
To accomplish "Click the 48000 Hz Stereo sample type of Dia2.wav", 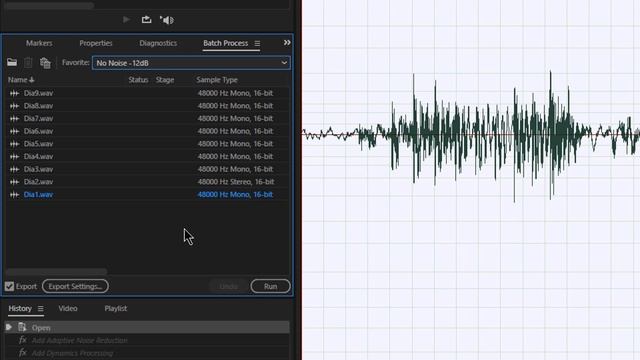I will coord(236,182).
